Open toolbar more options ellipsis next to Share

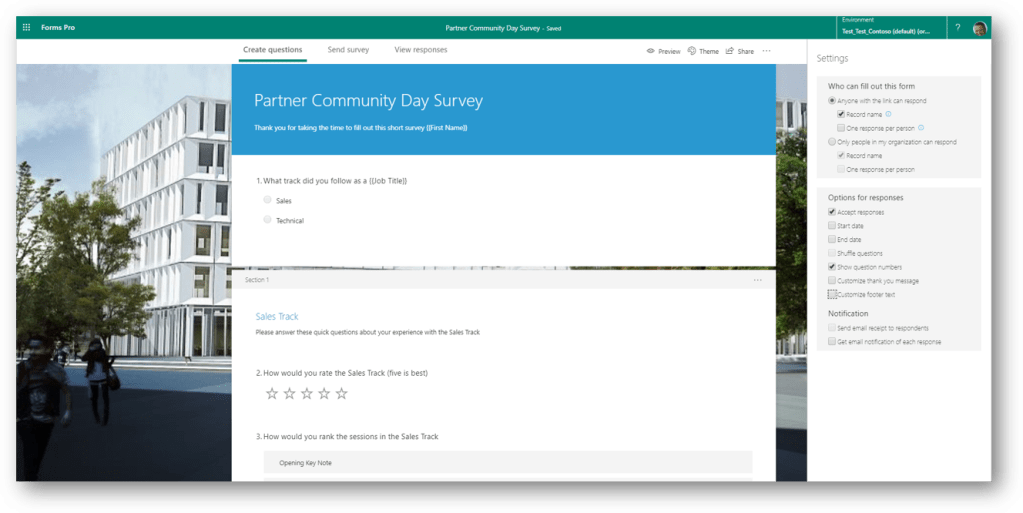coord(767,51)
